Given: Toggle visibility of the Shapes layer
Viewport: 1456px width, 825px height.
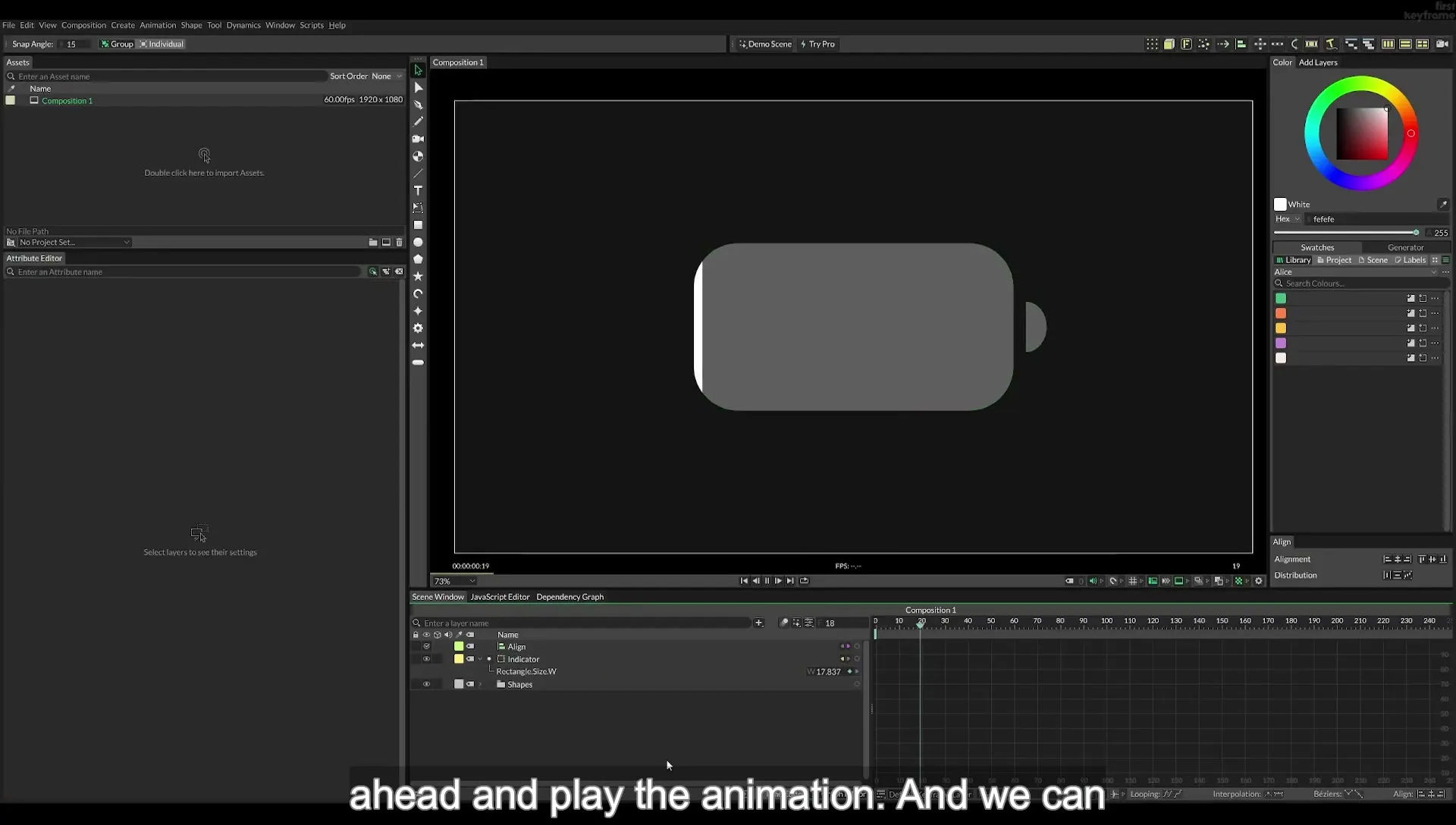Looking at the screenshot, I should [426, 684].
